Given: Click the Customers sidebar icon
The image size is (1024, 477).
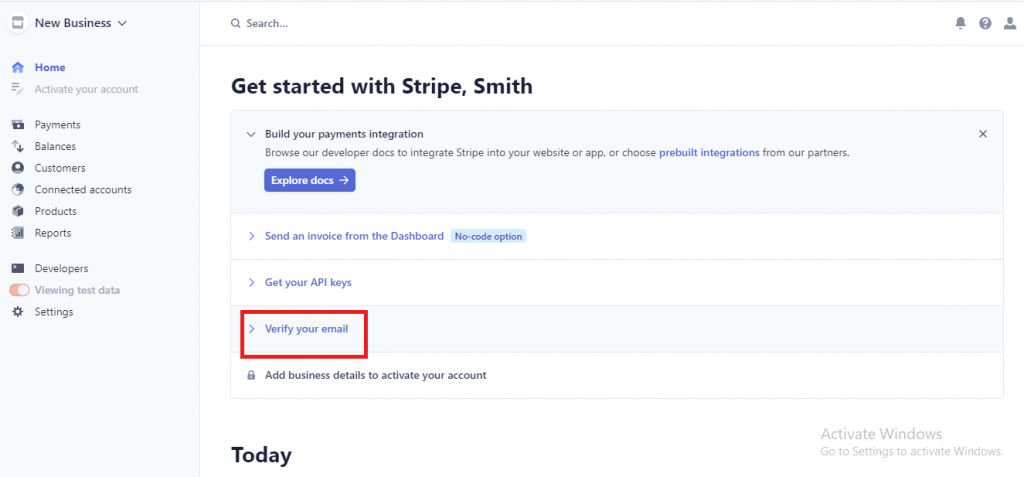Looking at the screenshot, I should [18, 168].
